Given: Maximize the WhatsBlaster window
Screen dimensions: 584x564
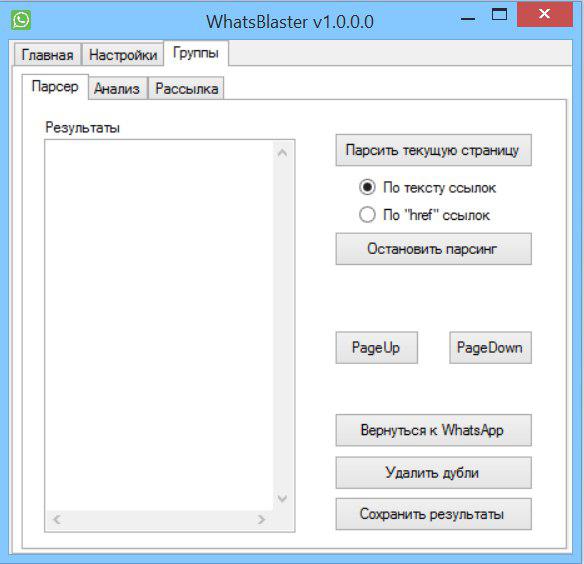Looking at the screenshot, I should [499, 14].
